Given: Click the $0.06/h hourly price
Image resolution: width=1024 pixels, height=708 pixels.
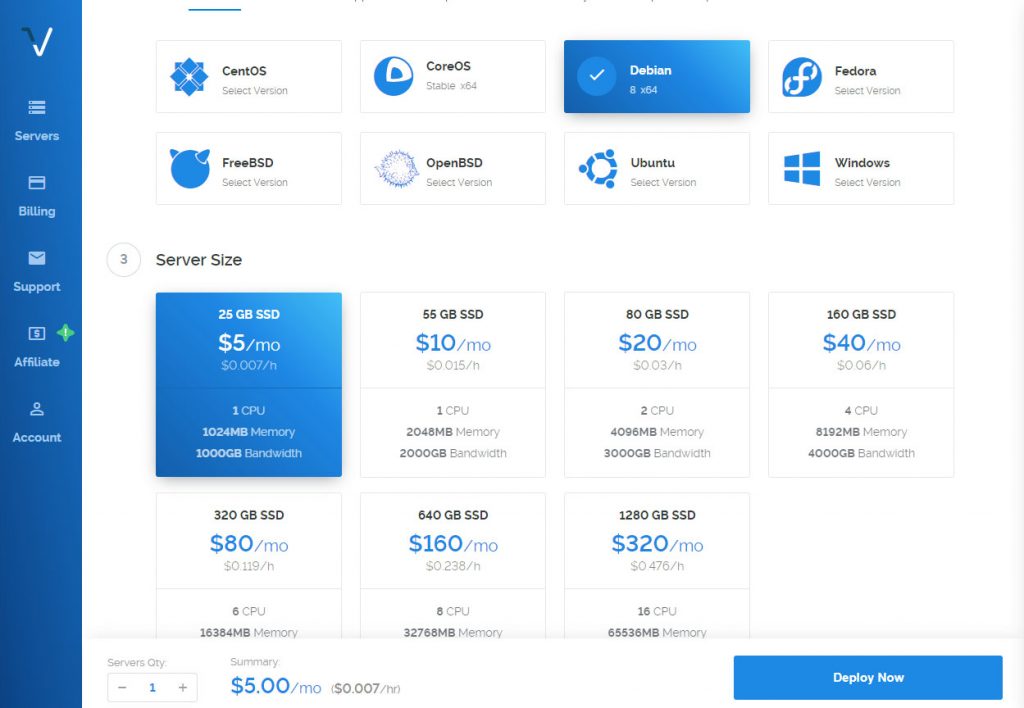Looking at the screenshot, I should click(x=861, y=366).
